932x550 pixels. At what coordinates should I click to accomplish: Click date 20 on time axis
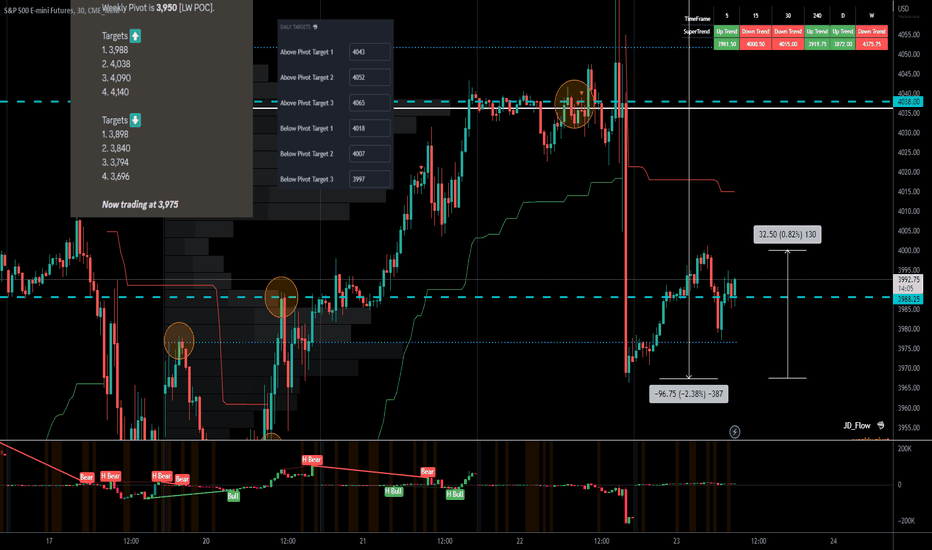point(206,541)
